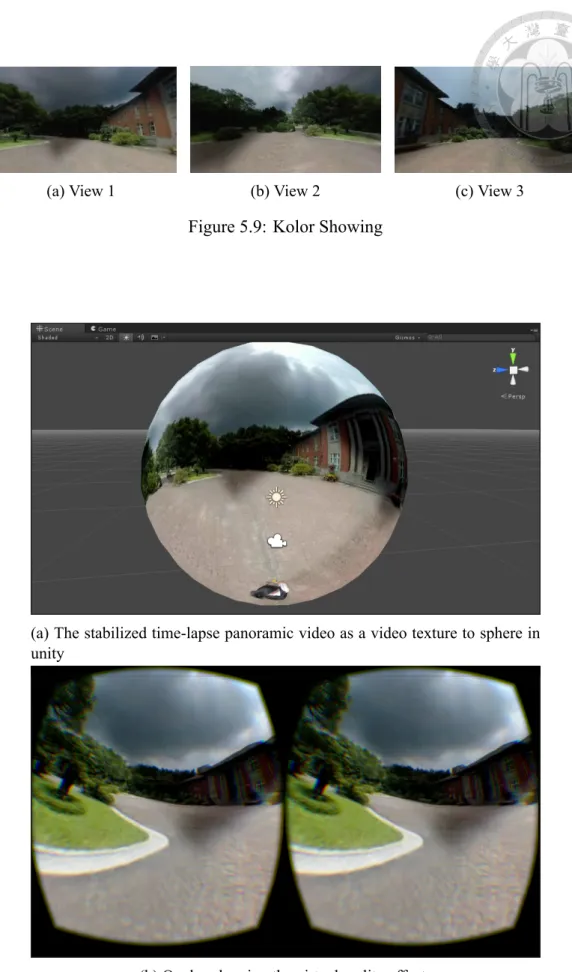
Task: Open the Gizmos dropdown
Action: pos(407,337)
